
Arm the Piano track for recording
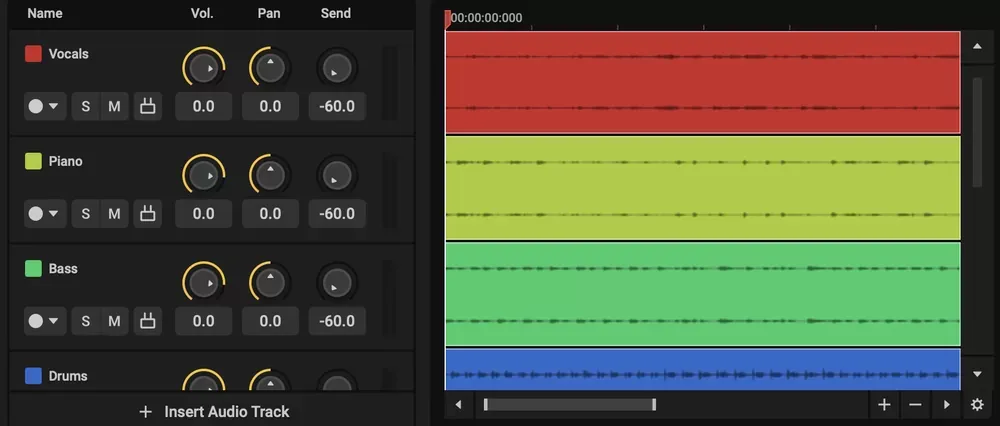(x=36, y=214)
